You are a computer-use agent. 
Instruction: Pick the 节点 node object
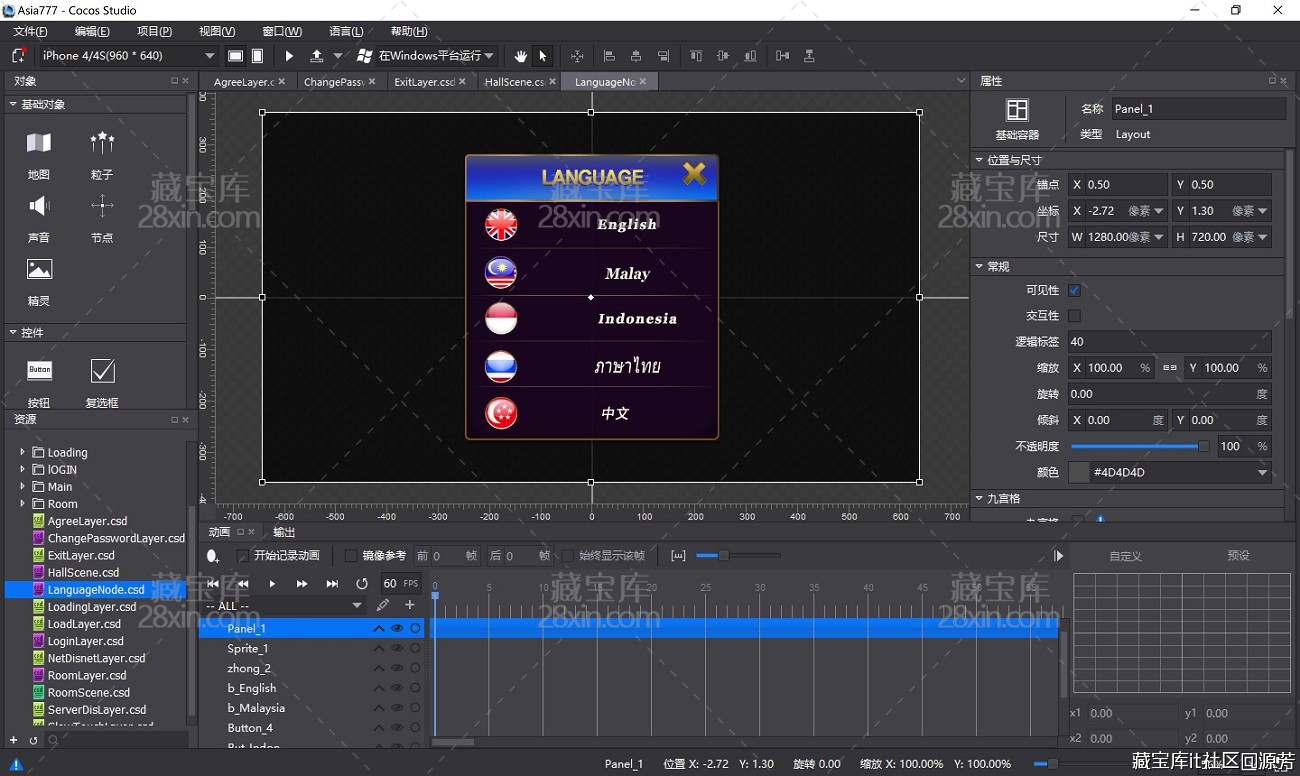pos(102,217)
